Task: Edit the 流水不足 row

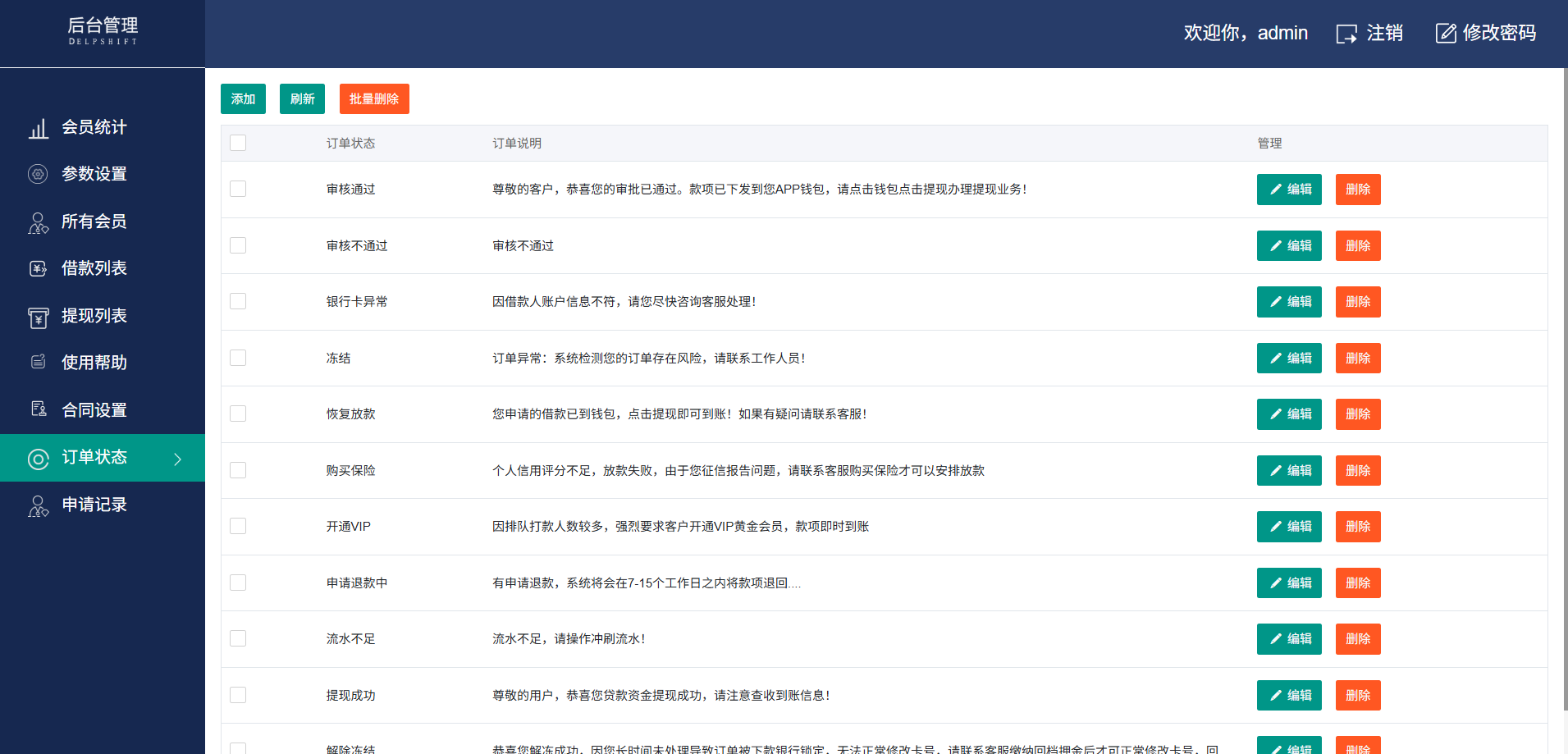Action: click(1289, 639)
